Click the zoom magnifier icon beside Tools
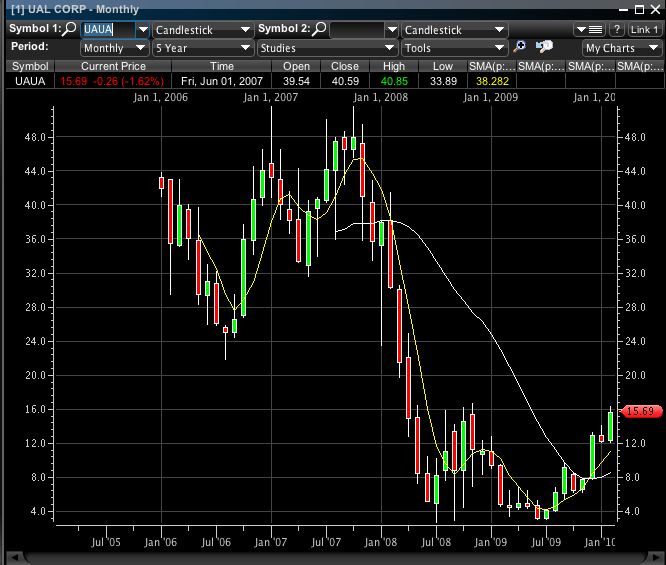The height and width of the screenshot is (565, 666). (x=520, y=47)
